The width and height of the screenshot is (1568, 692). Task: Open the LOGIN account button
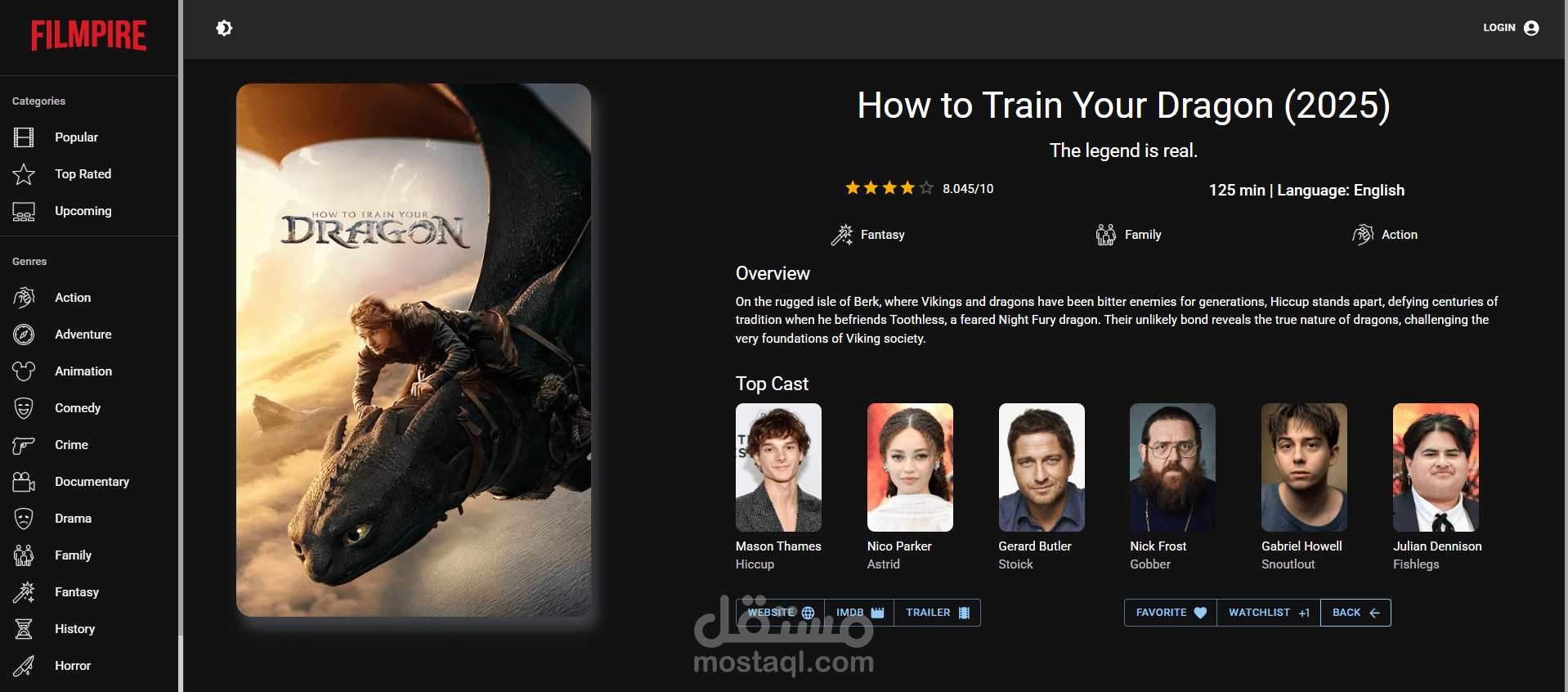(1511, 28)
